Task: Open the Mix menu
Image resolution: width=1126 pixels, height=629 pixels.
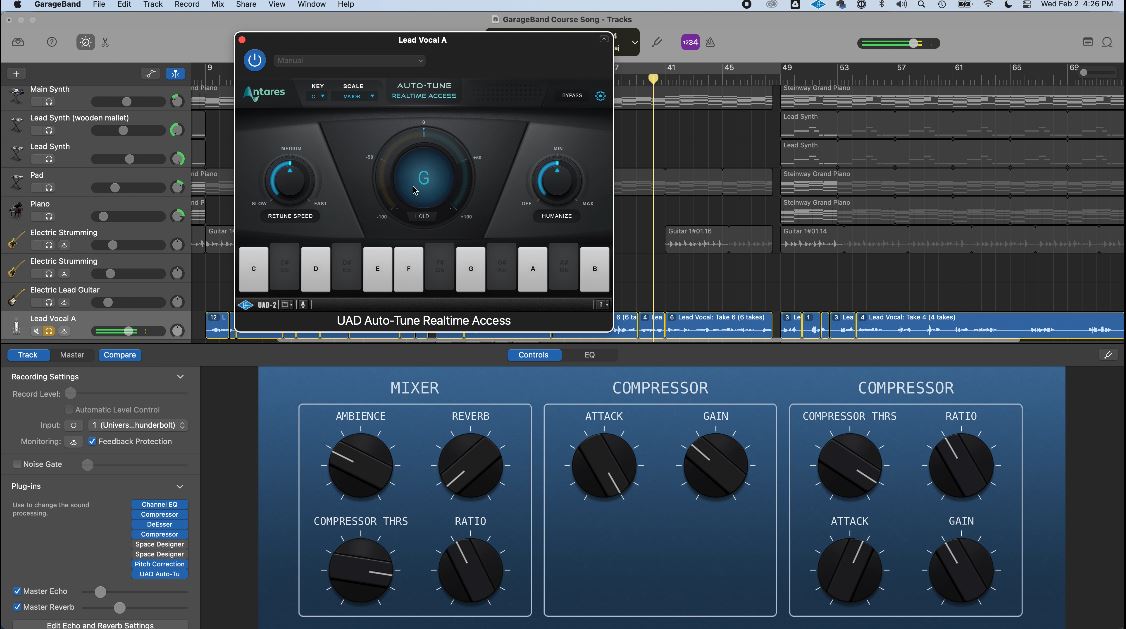Action: tap(217, 5)
